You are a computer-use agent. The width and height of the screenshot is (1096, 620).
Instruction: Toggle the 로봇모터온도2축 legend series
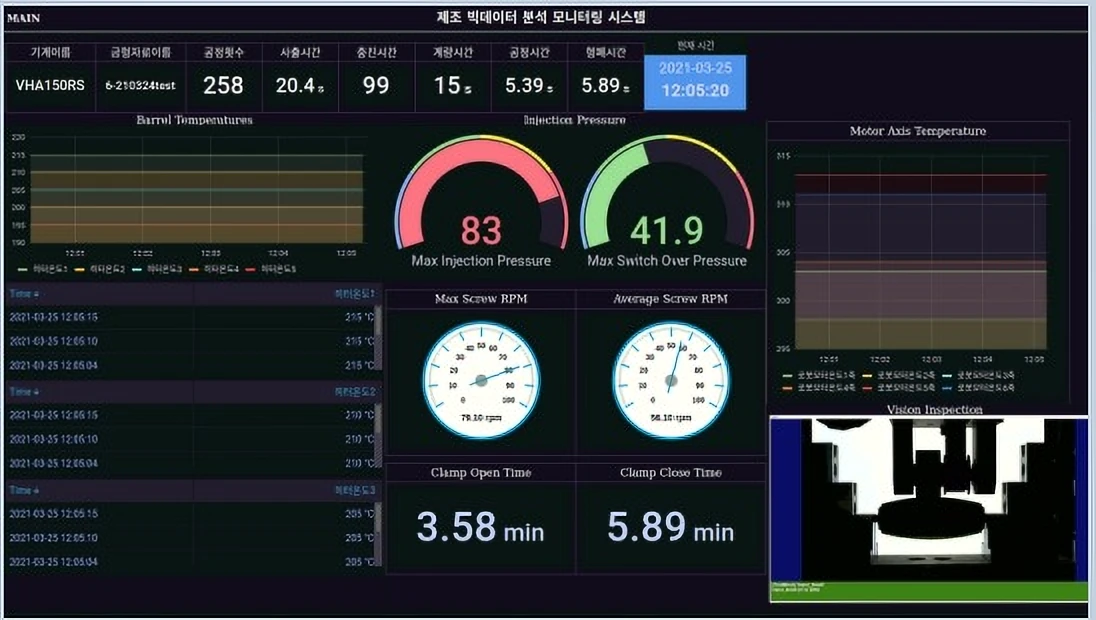click(x=899, y=375)
